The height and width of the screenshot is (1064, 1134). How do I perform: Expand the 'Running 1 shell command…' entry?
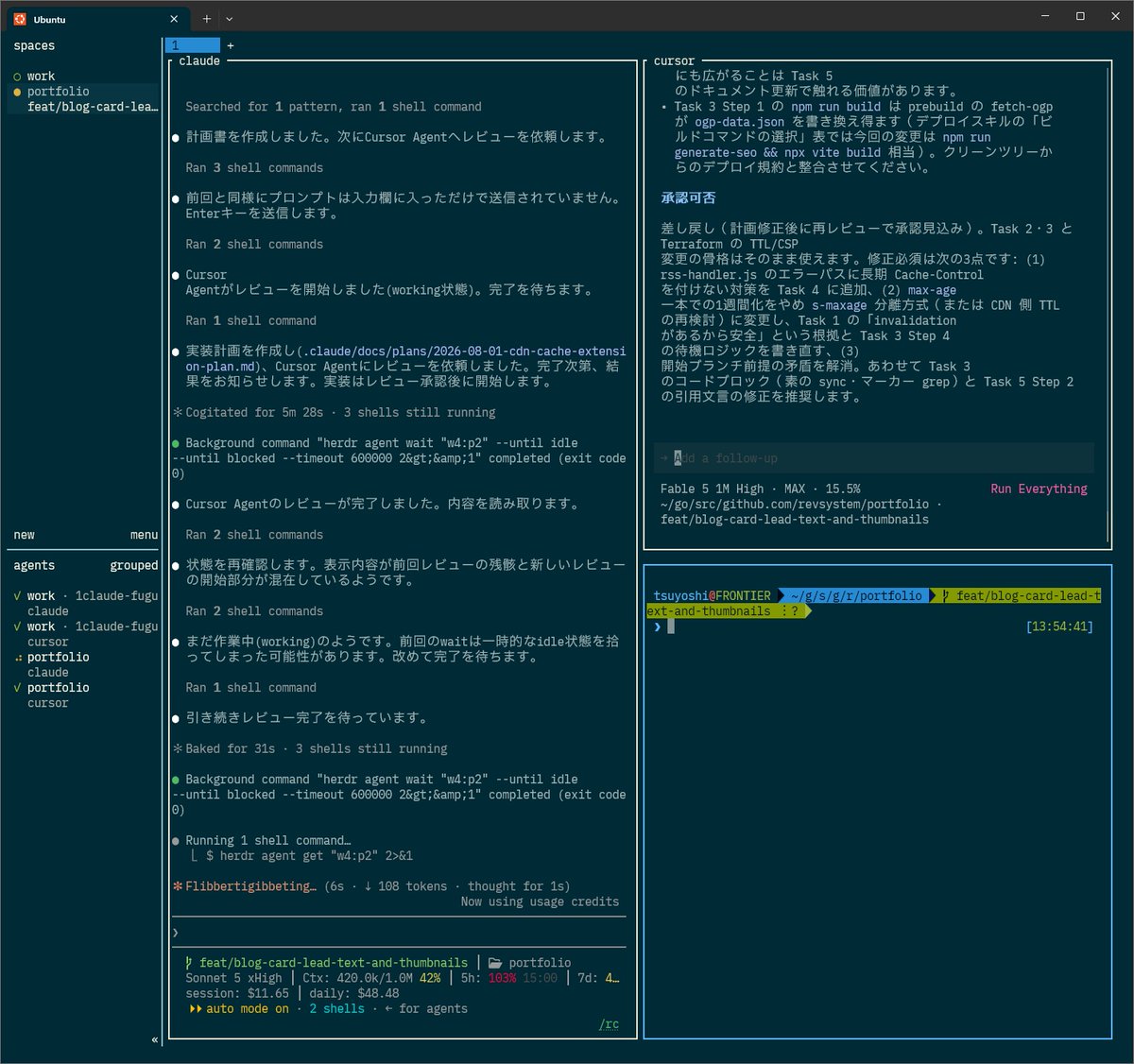267,841
